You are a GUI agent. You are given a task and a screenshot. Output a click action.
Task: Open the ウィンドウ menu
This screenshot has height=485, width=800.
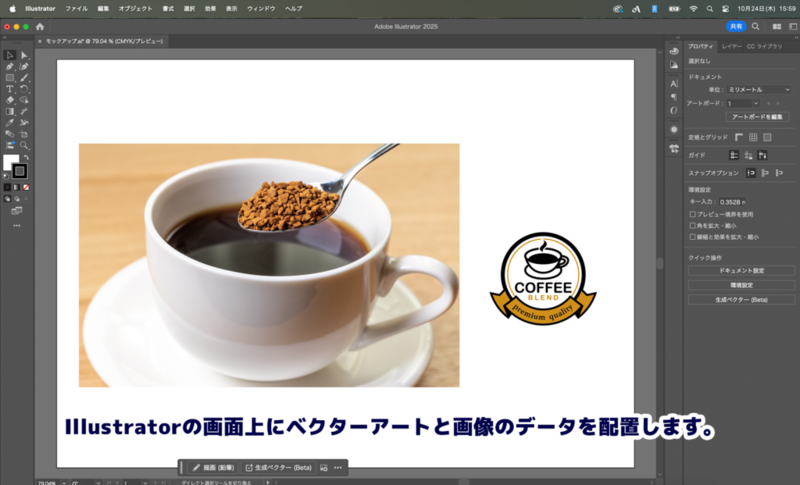click(261, 9)
